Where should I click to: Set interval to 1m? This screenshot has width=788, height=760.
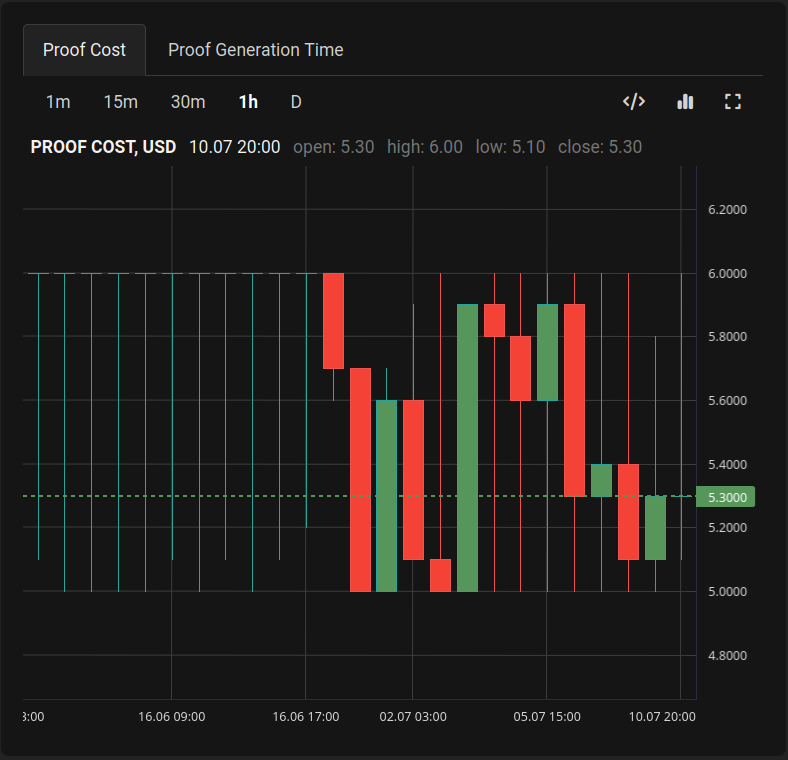pyautogui.click(x=58, y=102)
